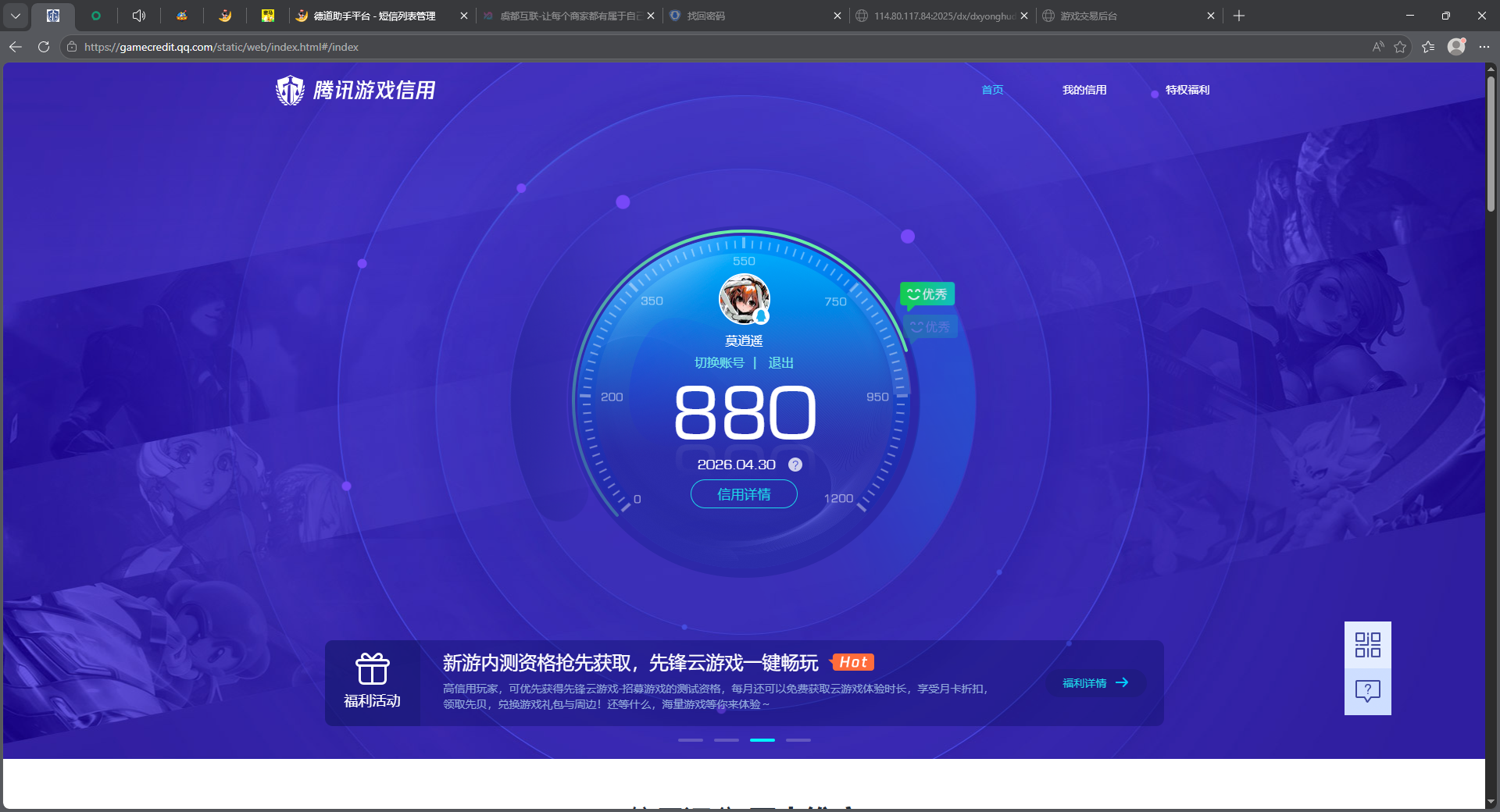Image resolution: width=1500 pixels, height=812 pixels.
Task: Open 我的信用 navigation item
Action: point(1084,90)
